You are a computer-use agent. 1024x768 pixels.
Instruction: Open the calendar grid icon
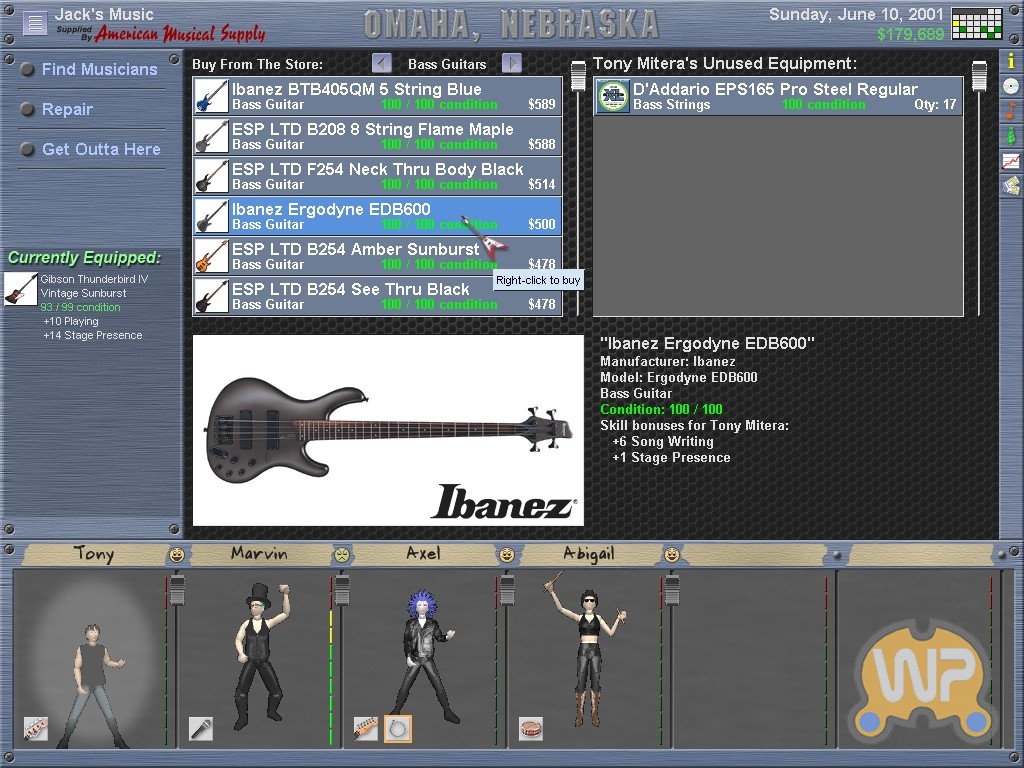tap(976, 23)
